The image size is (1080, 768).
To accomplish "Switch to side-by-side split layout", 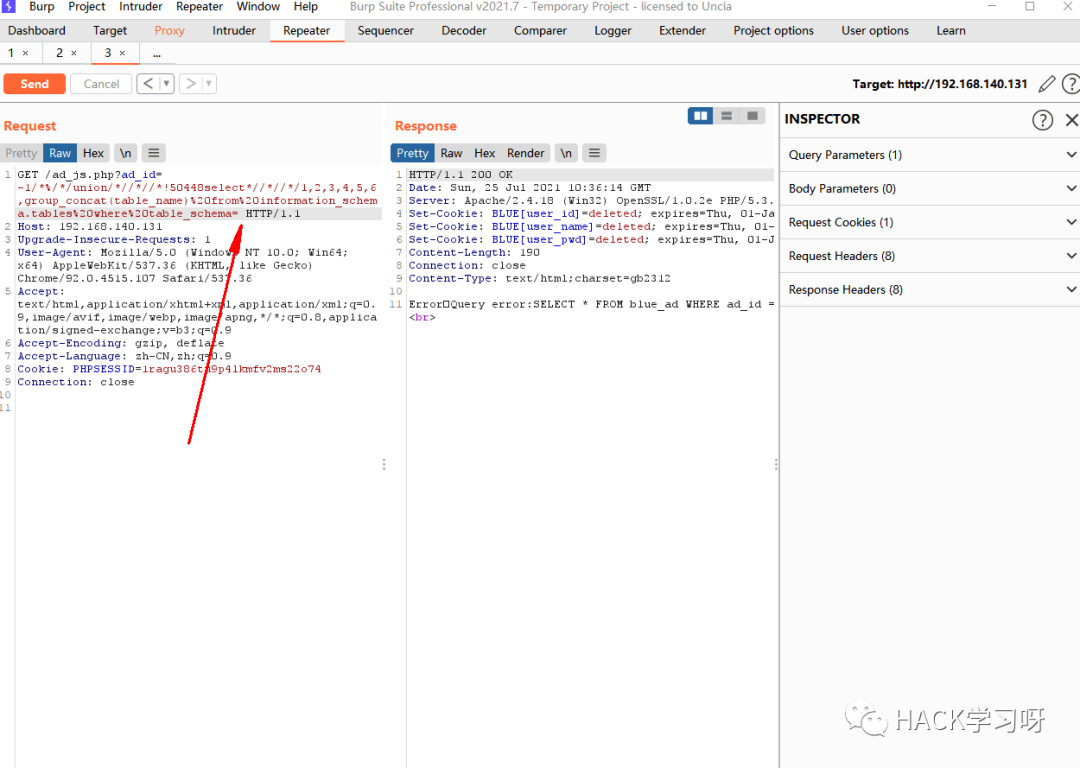I will click(x=700, y=116).
